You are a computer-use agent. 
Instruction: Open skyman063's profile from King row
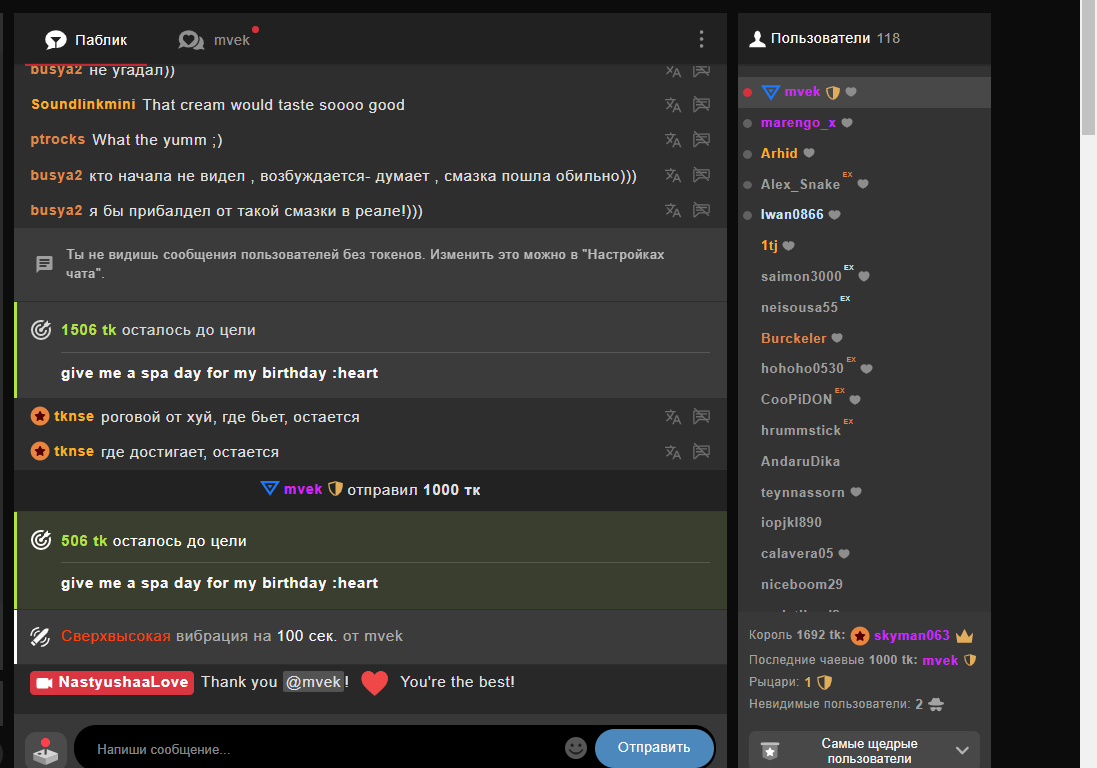(x=911, y=636)
